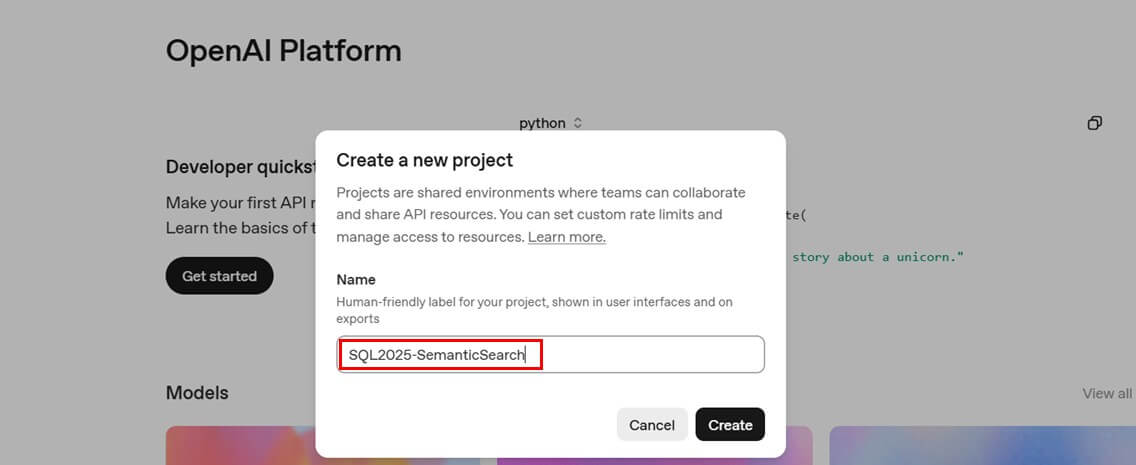The image size is (1136, 465).
Task: Focus the project Name input field
Action: click(x=640, y=354)
